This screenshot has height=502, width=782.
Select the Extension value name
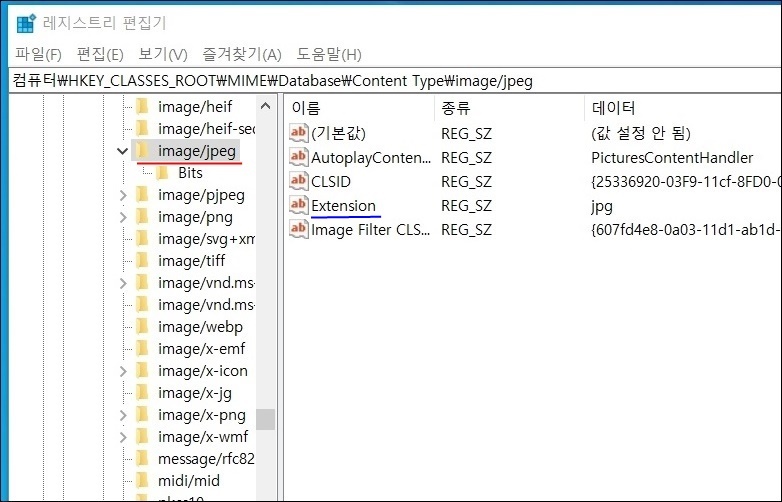tap(344, 205)
